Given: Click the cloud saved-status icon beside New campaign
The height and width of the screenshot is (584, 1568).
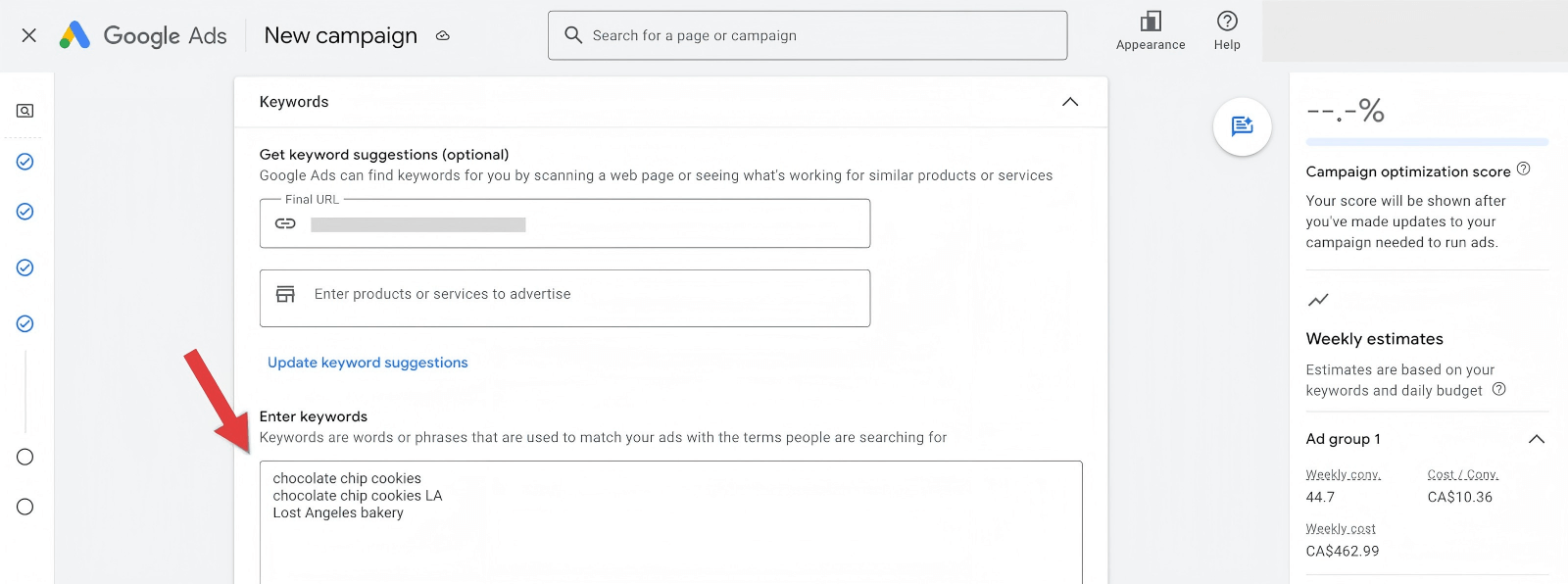Looking at the screenshot, I should click(x=443, y=35).
